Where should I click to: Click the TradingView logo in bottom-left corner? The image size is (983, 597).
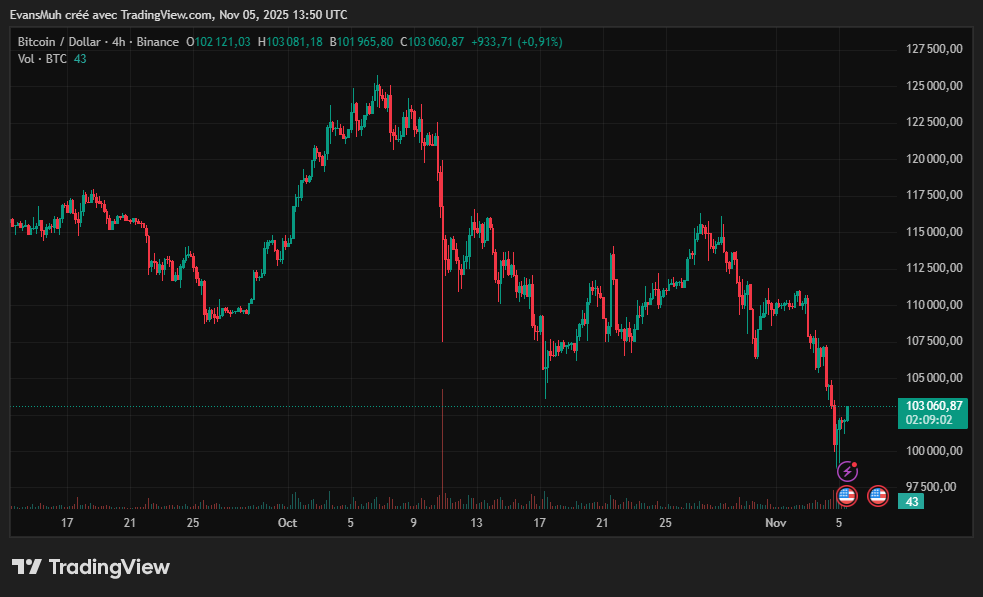(x=90, y=567)
